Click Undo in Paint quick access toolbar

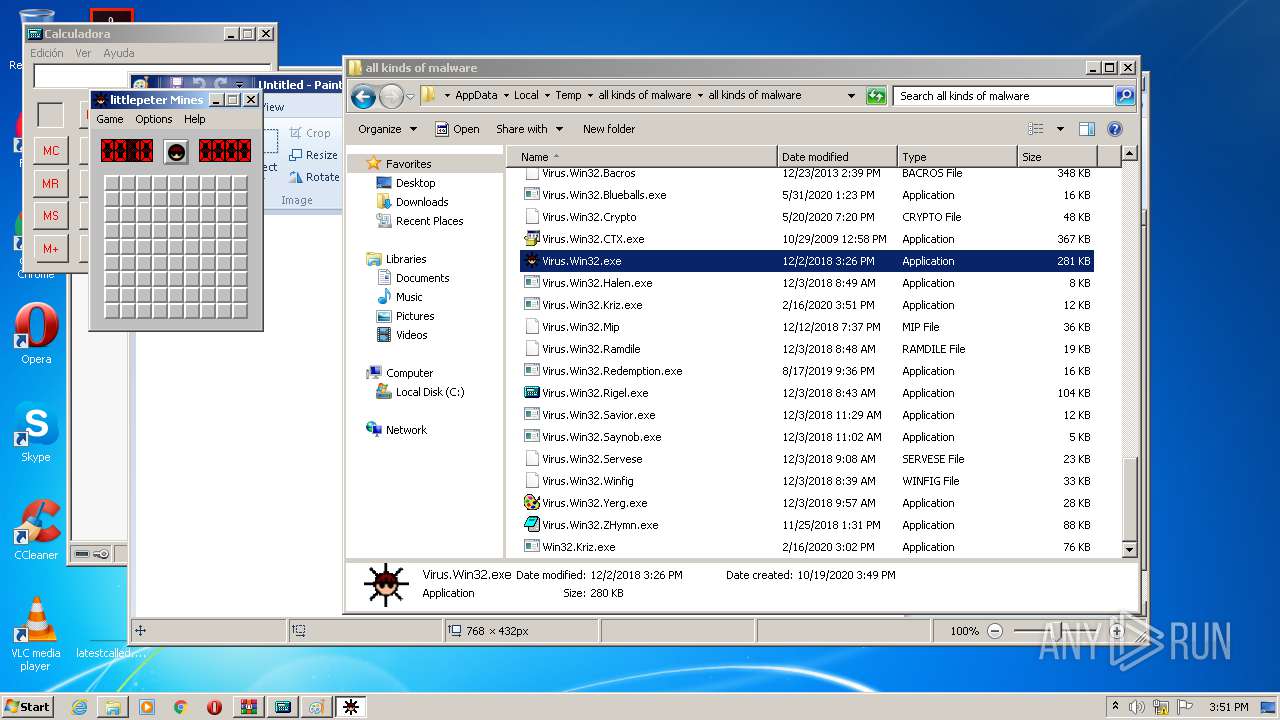pyautogui.click(x=198, y=85)
